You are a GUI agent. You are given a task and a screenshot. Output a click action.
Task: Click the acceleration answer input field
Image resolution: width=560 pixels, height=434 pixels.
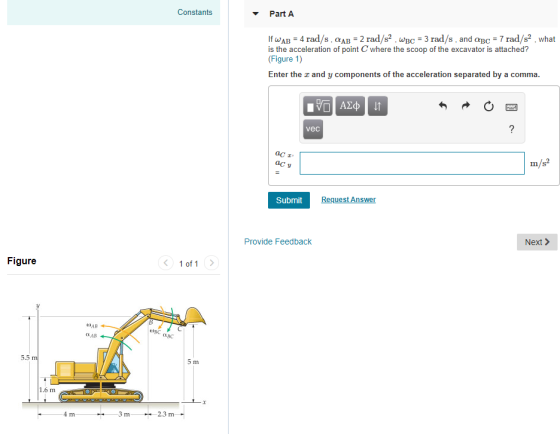click(x=412, y=163)
